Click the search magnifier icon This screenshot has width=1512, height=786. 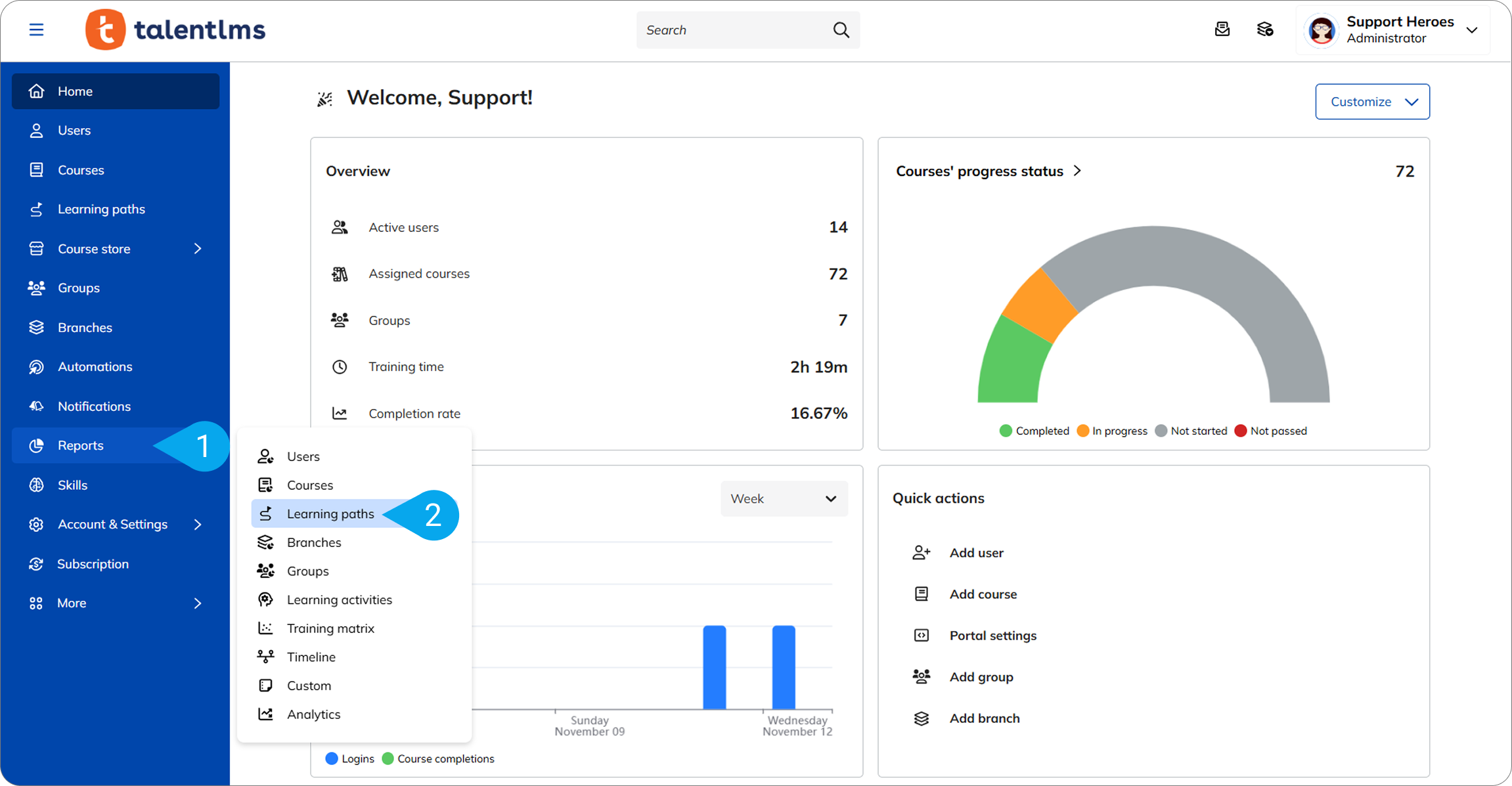point(841,30)
